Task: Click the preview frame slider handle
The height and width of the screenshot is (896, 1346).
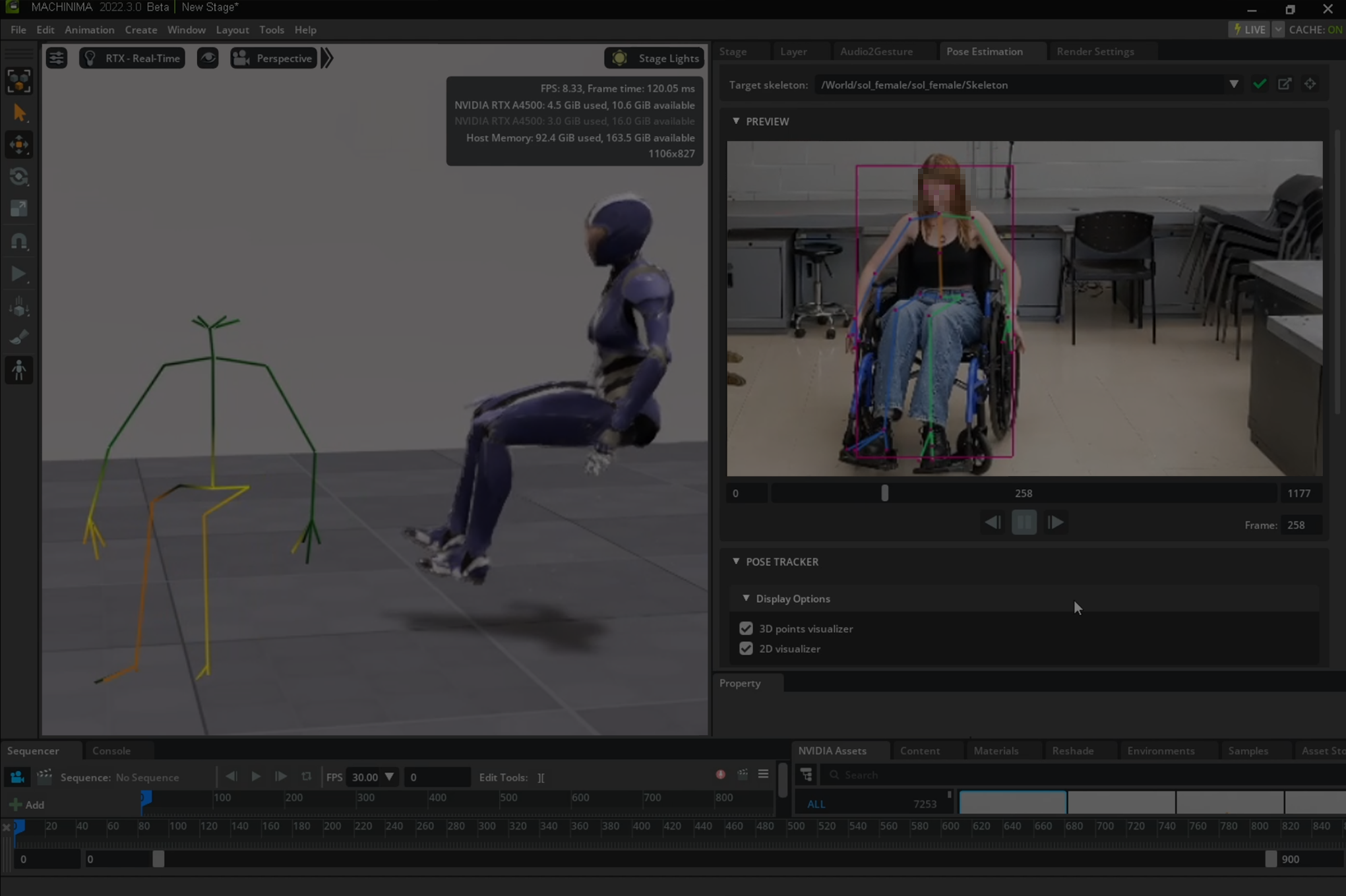Action: coord(884,493)
